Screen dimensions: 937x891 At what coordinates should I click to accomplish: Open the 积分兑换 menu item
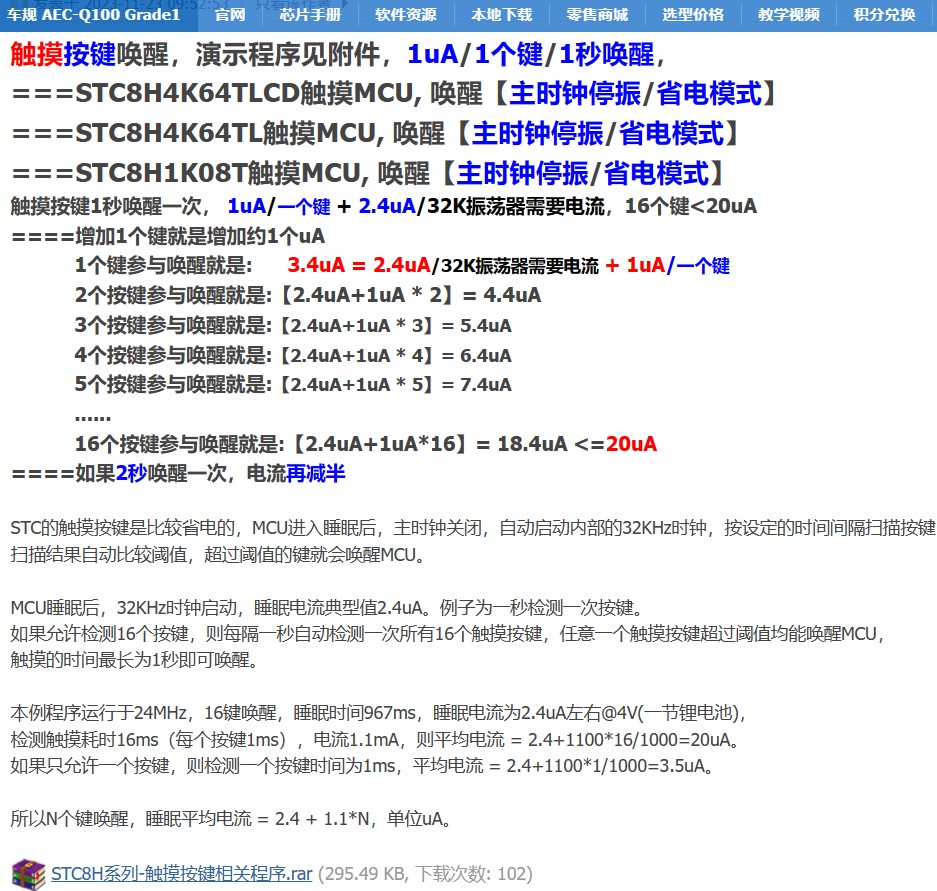(x=884, y=14)
